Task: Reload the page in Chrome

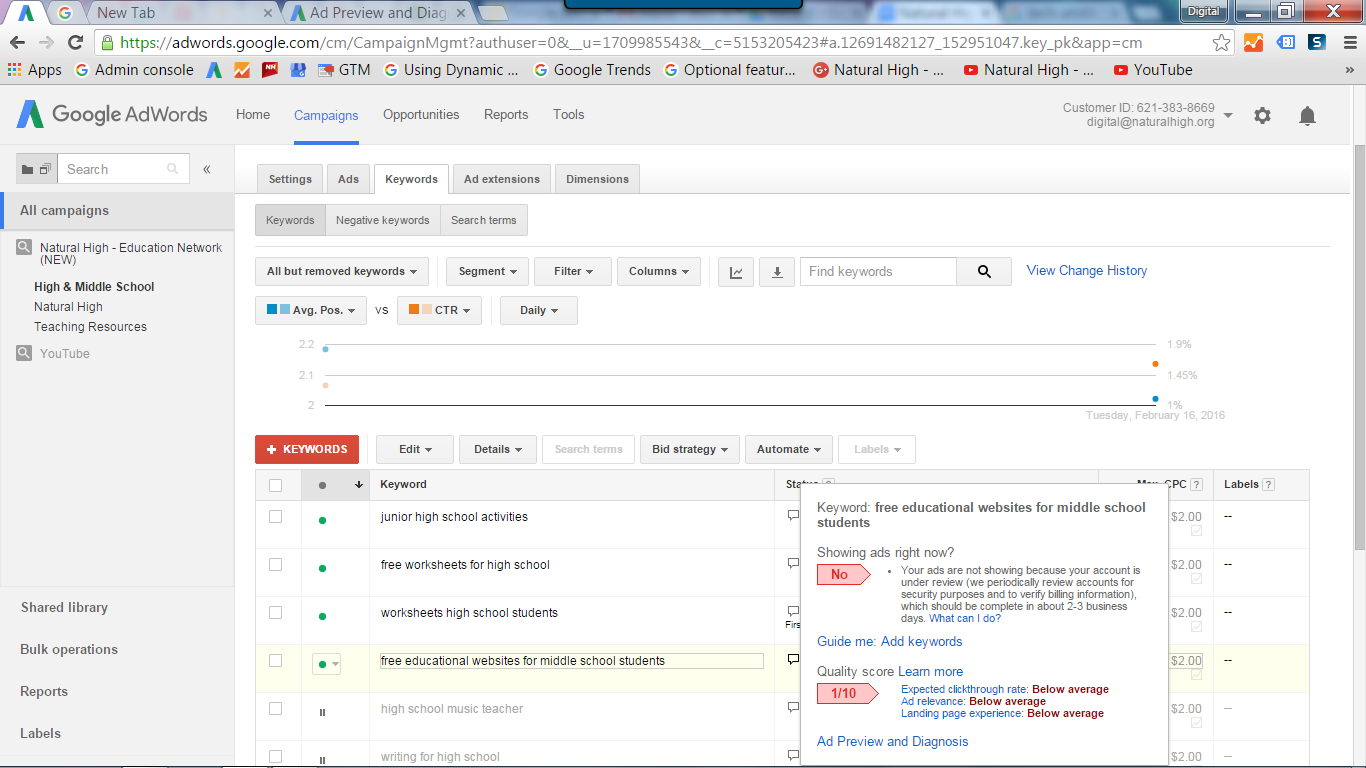Action: point(75,43)
